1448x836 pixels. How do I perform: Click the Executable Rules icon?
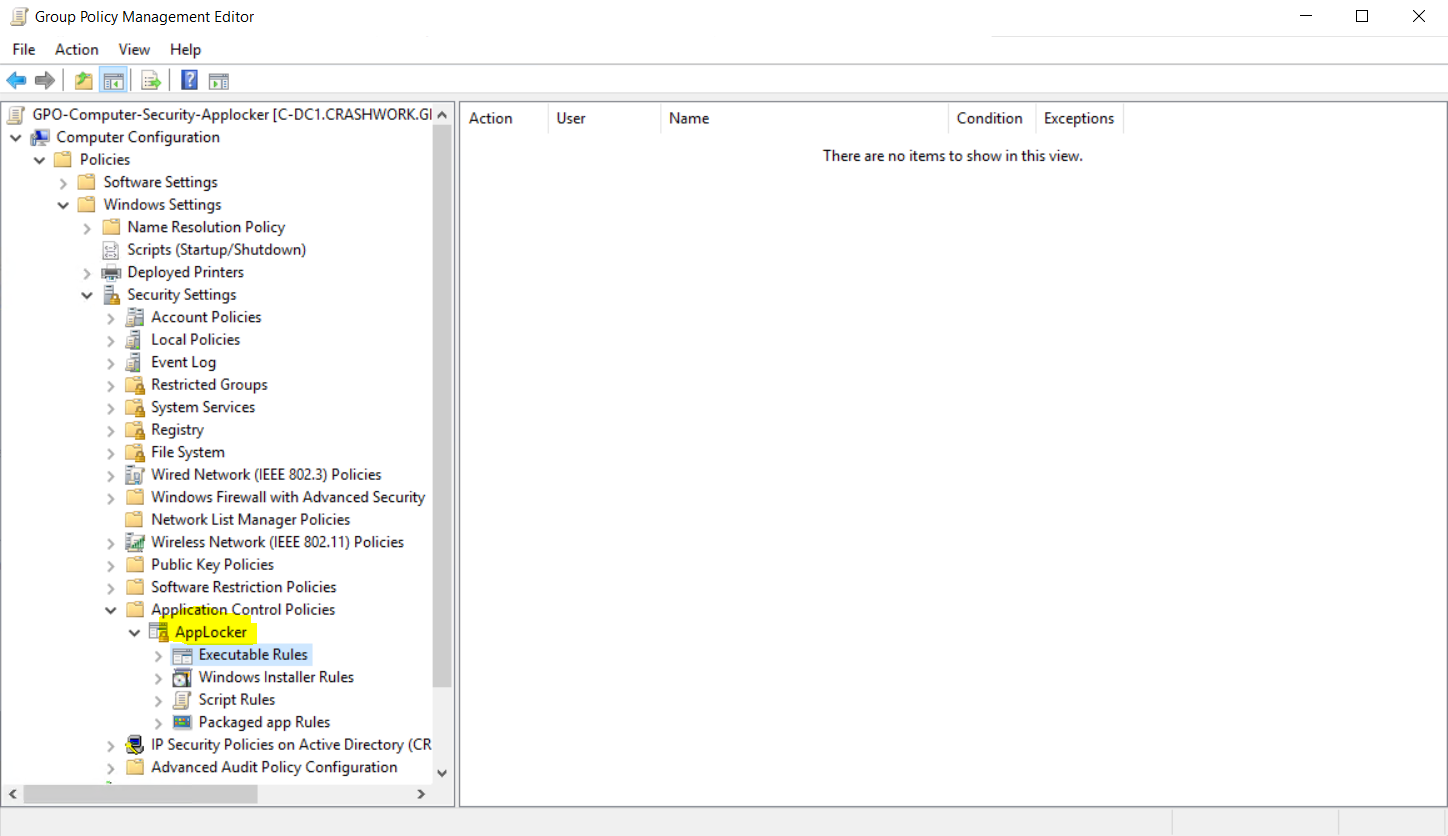click(x=182, y=655)
